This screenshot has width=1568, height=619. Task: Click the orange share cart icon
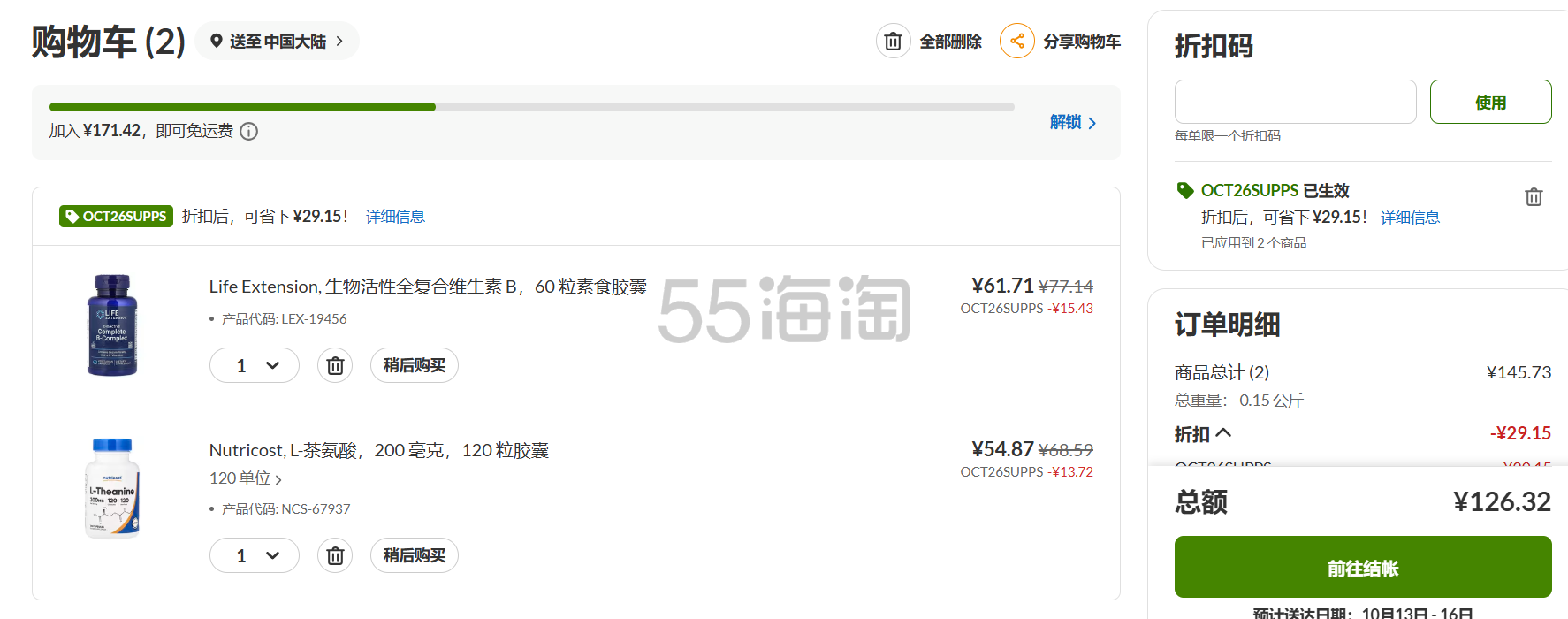point(1016,41)
